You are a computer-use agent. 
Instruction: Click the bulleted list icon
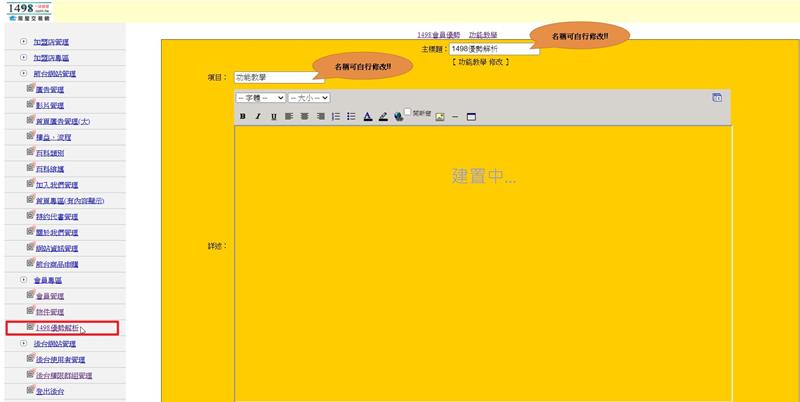pyautogui.click(x=351, y=117)
